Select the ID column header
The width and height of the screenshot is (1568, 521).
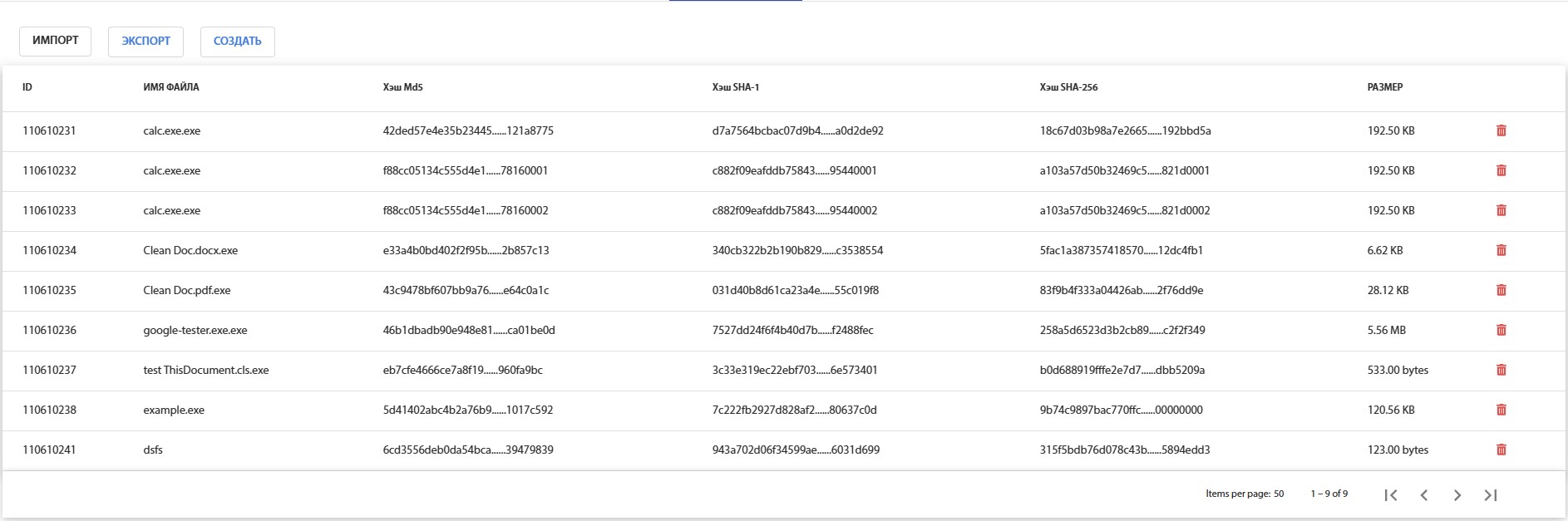[x=27, y=87]
